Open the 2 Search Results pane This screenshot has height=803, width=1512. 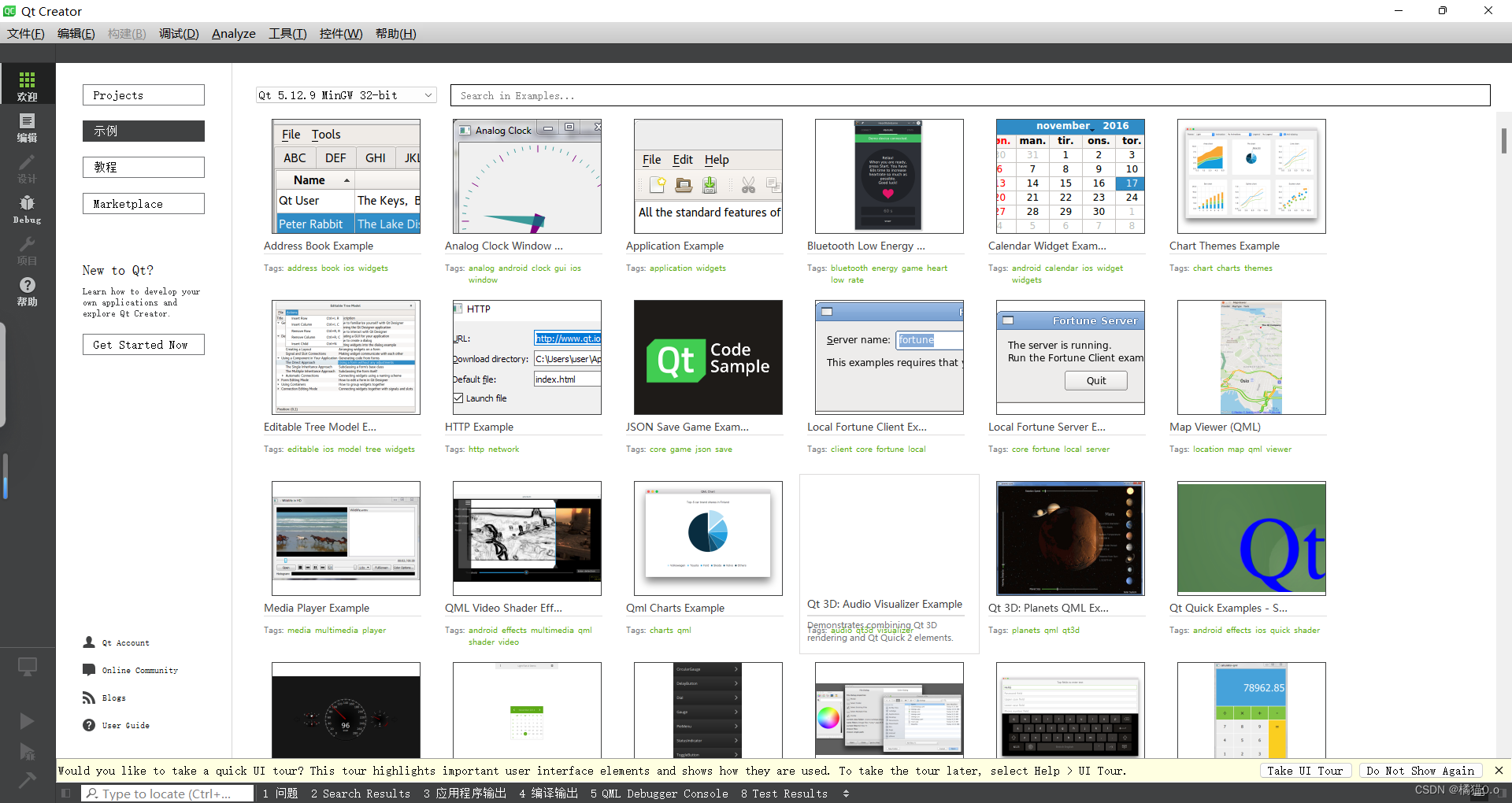pos(360,794)
